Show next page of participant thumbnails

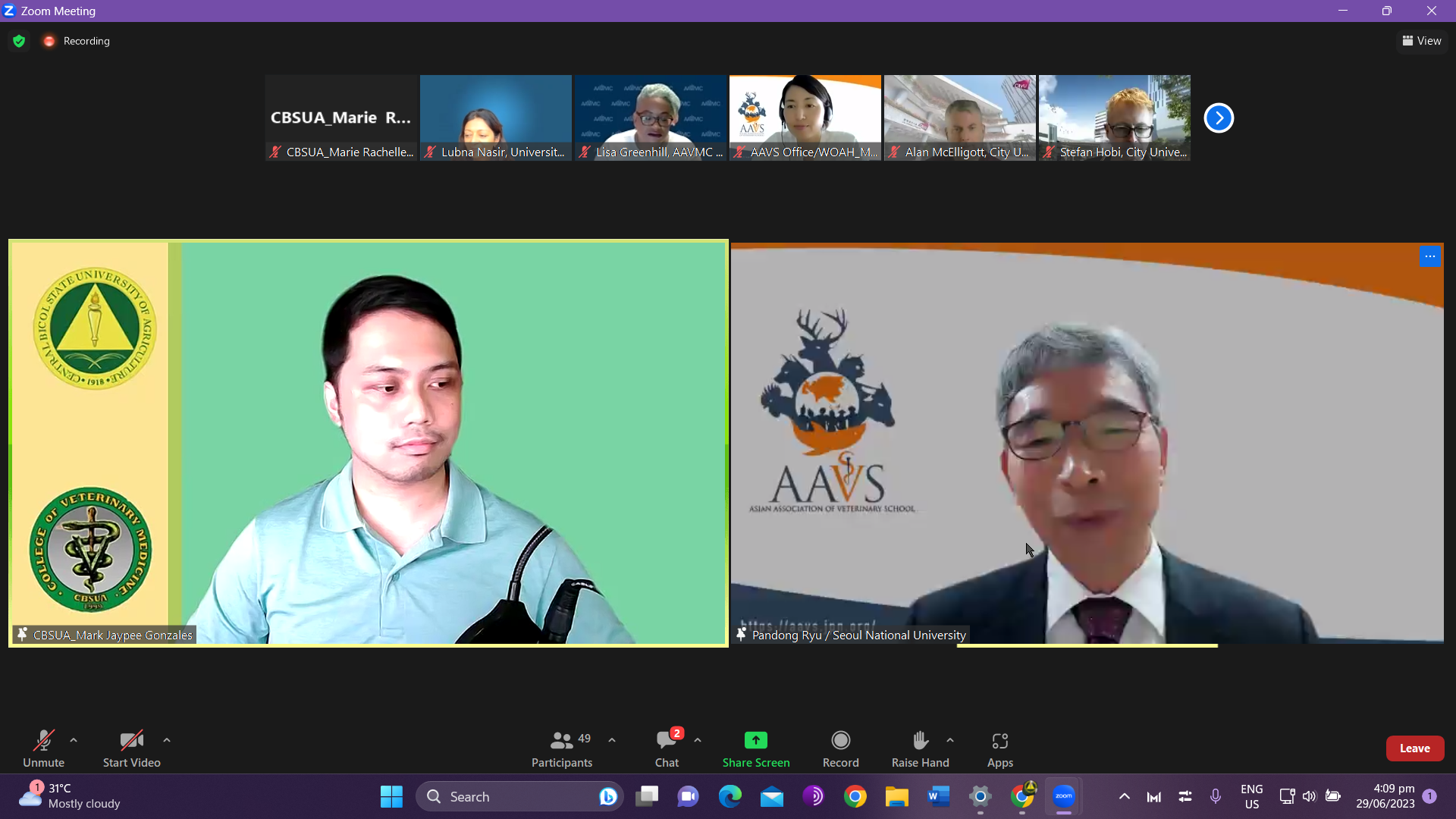(1219, 118)
